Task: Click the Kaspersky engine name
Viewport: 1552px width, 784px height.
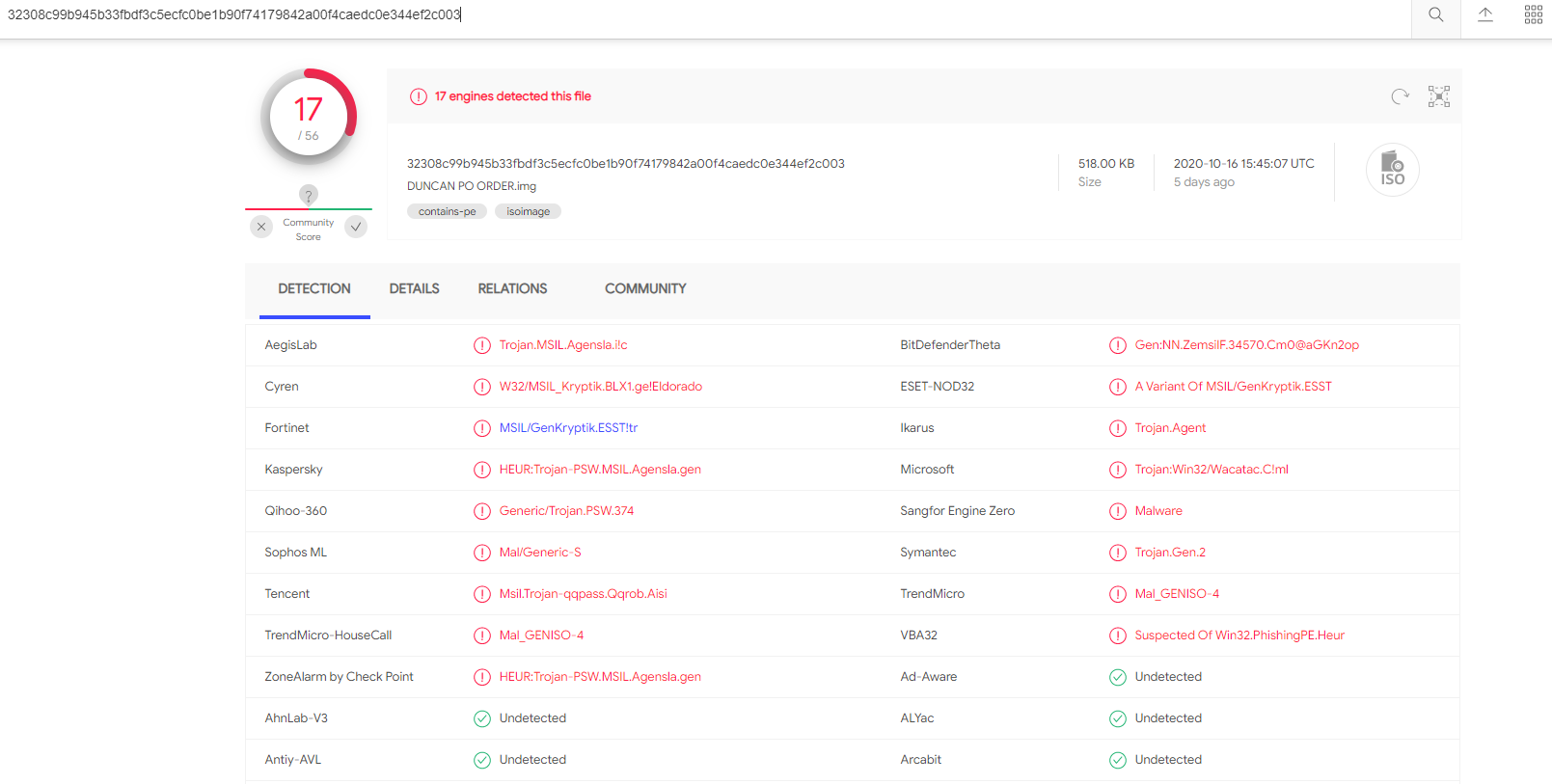Action: (293, 470)
